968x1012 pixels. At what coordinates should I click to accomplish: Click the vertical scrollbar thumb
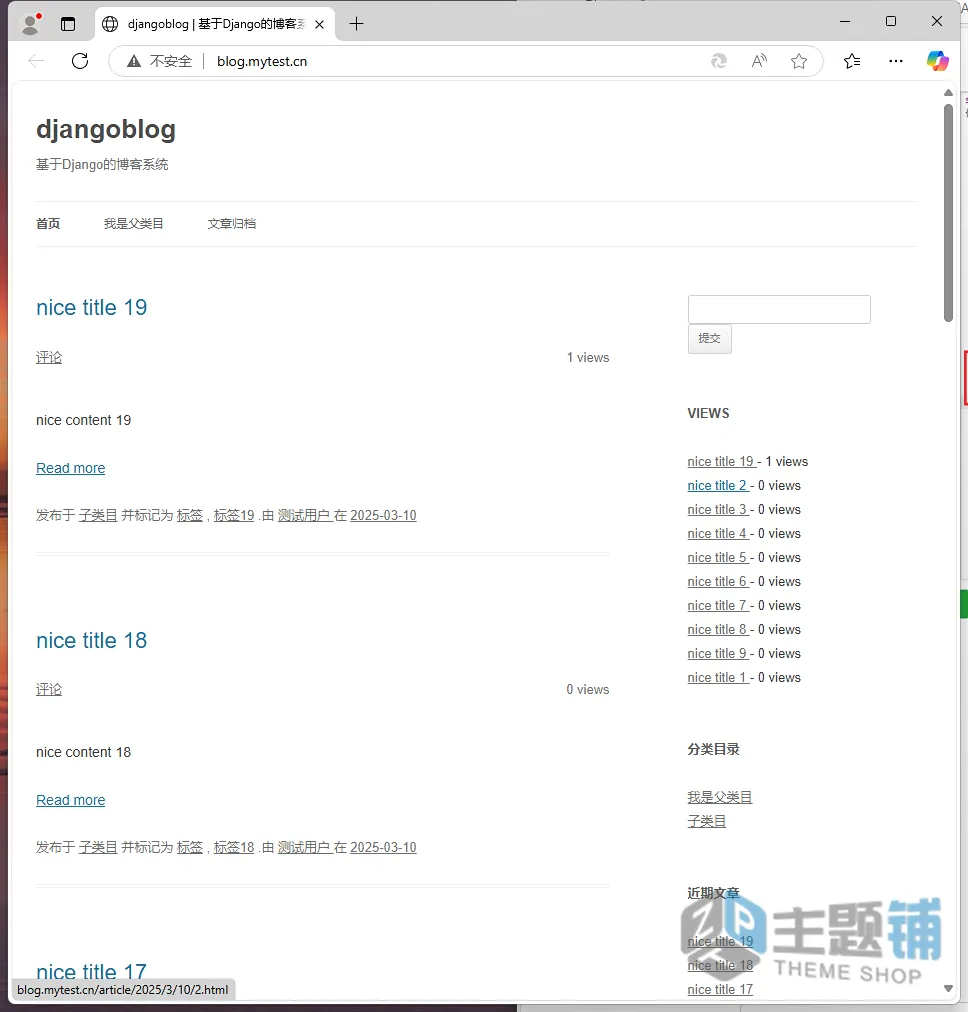[x=948, y=213]
